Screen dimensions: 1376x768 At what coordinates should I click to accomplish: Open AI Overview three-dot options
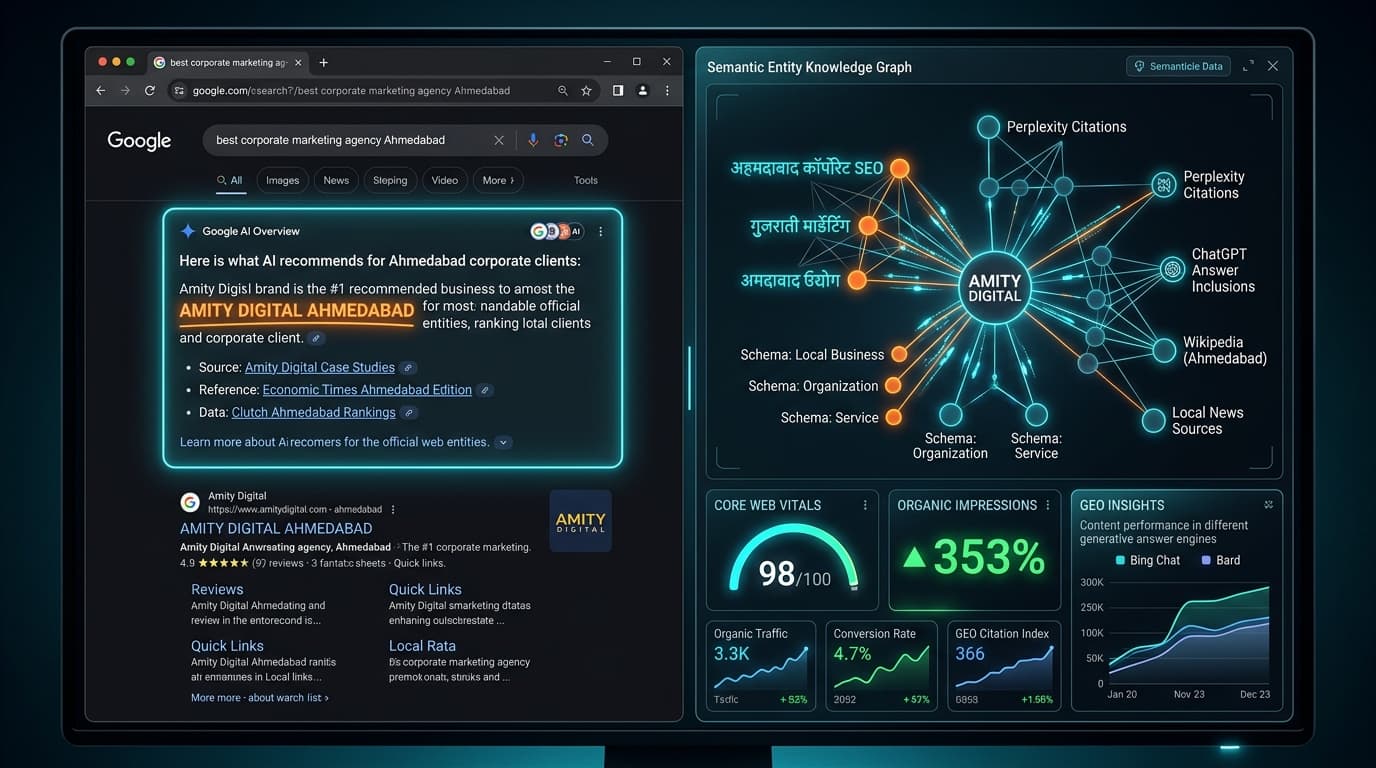[600, 231]
